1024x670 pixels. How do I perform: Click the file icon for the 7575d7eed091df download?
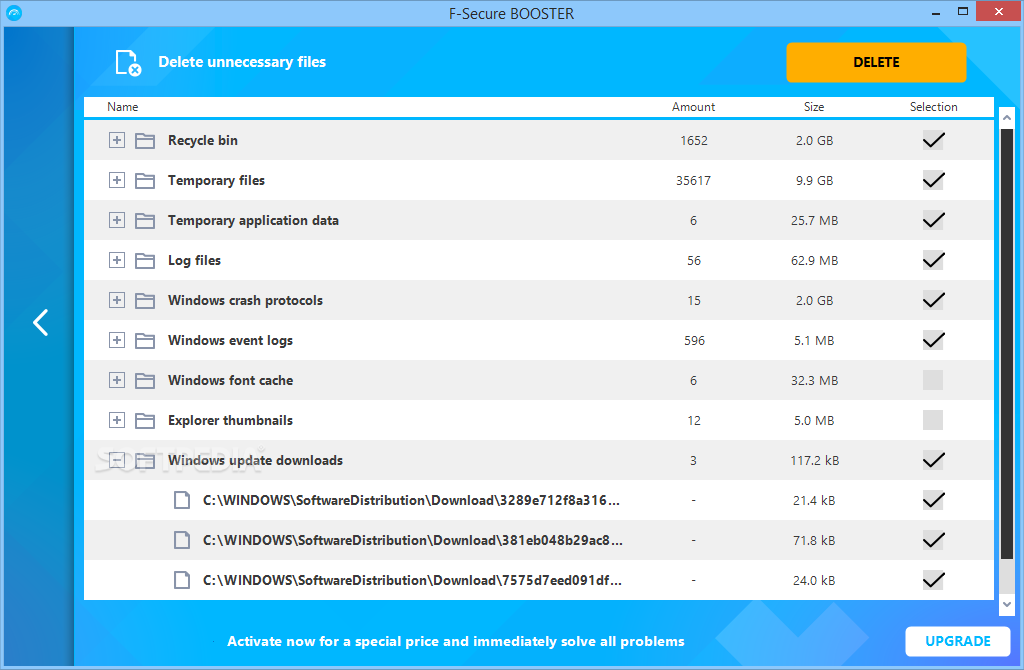182,580
